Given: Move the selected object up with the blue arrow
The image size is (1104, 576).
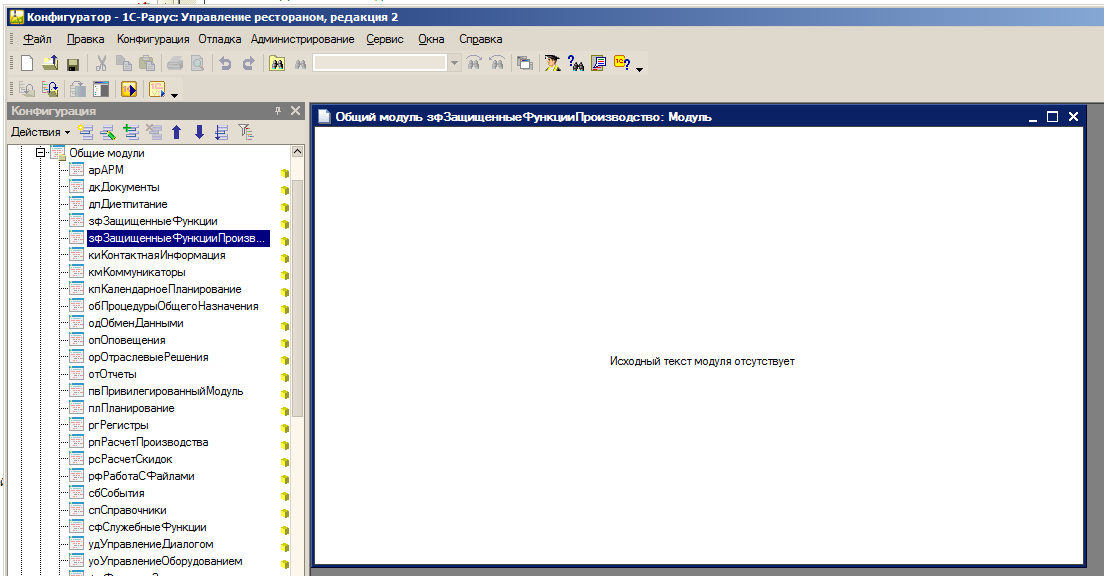Looking at the screenshot, I should pyautogui.click(x=177, y=132).
